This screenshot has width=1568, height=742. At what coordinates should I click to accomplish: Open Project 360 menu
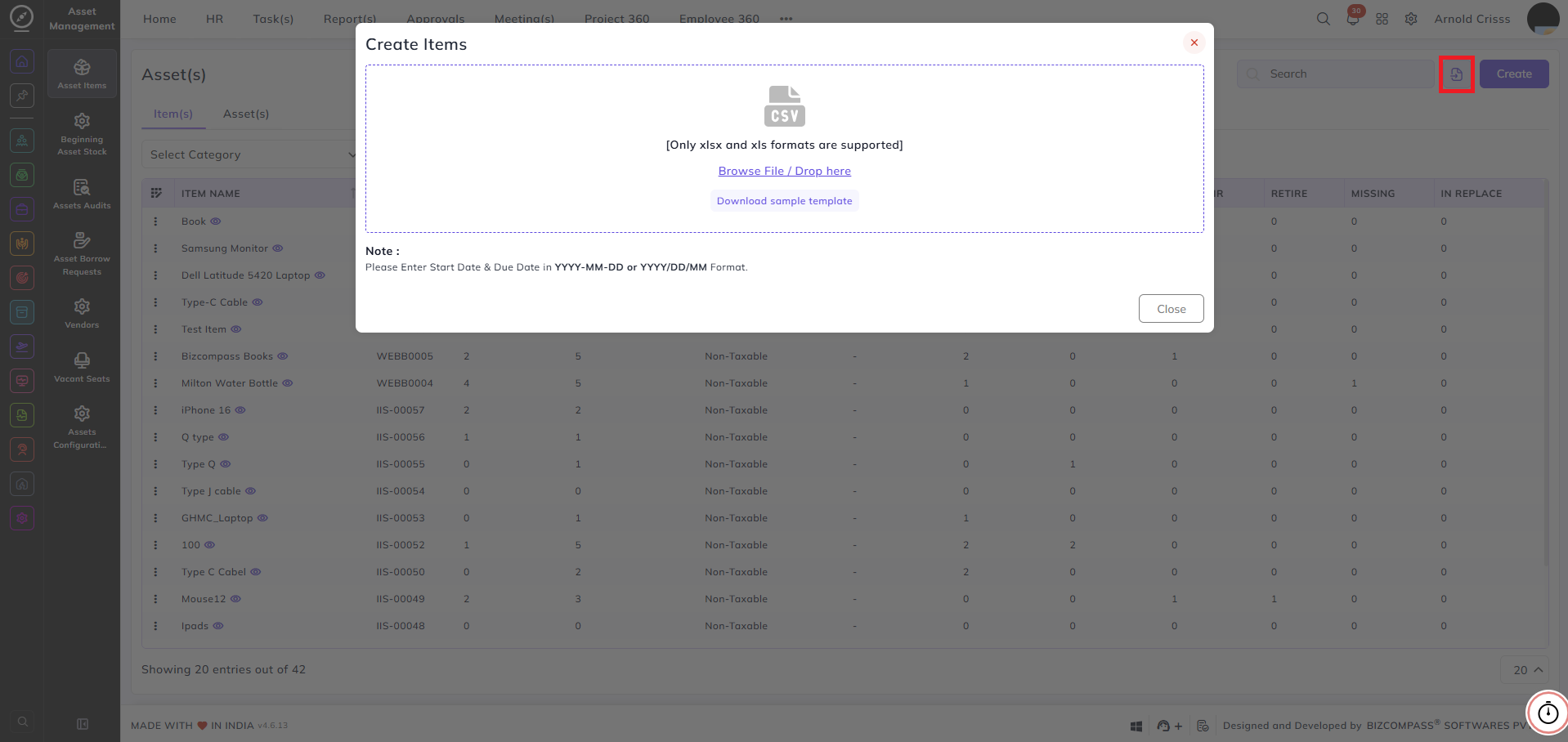pos(616,19)
